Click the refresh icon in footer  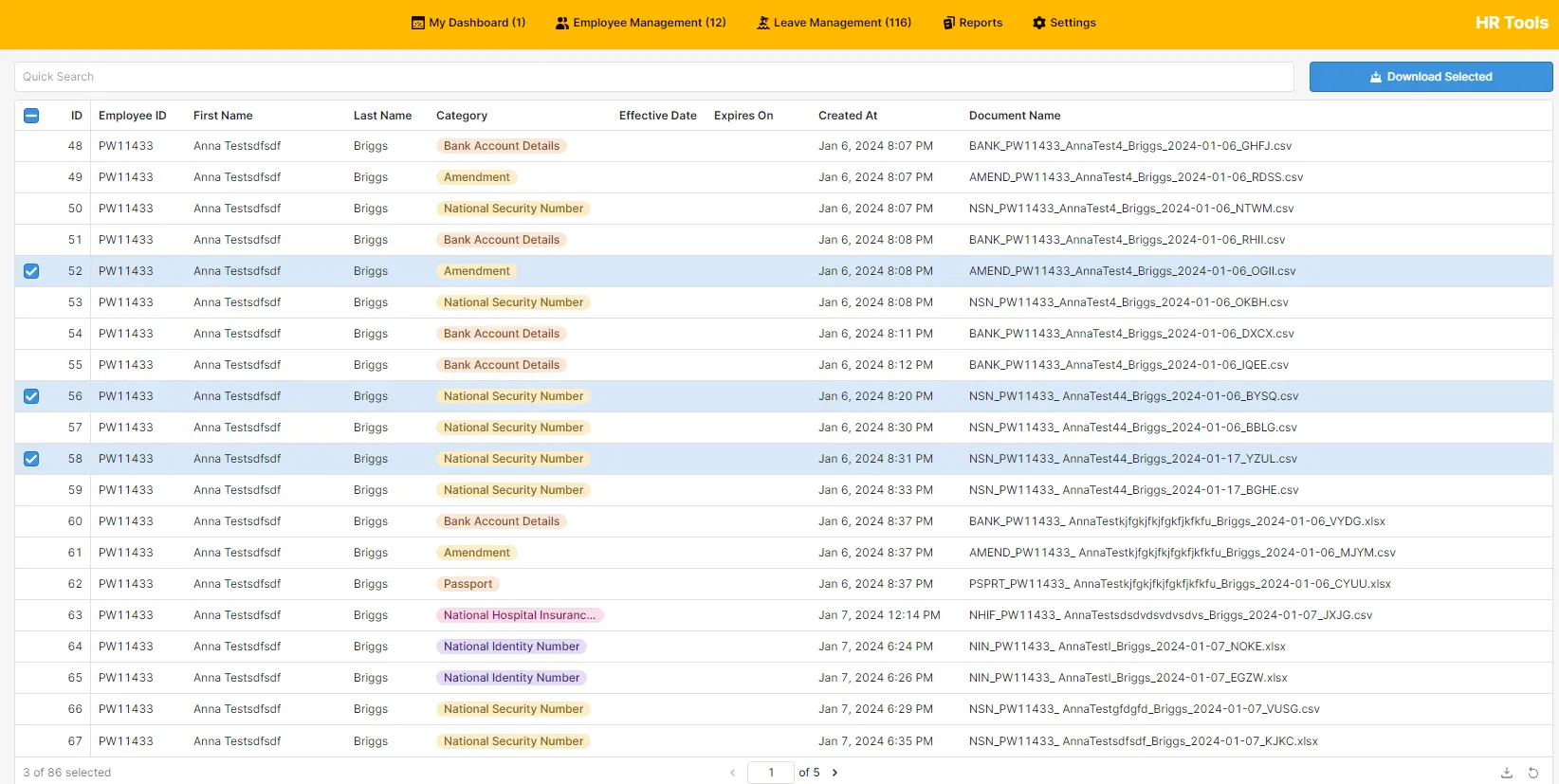(x=1533, y=773)
